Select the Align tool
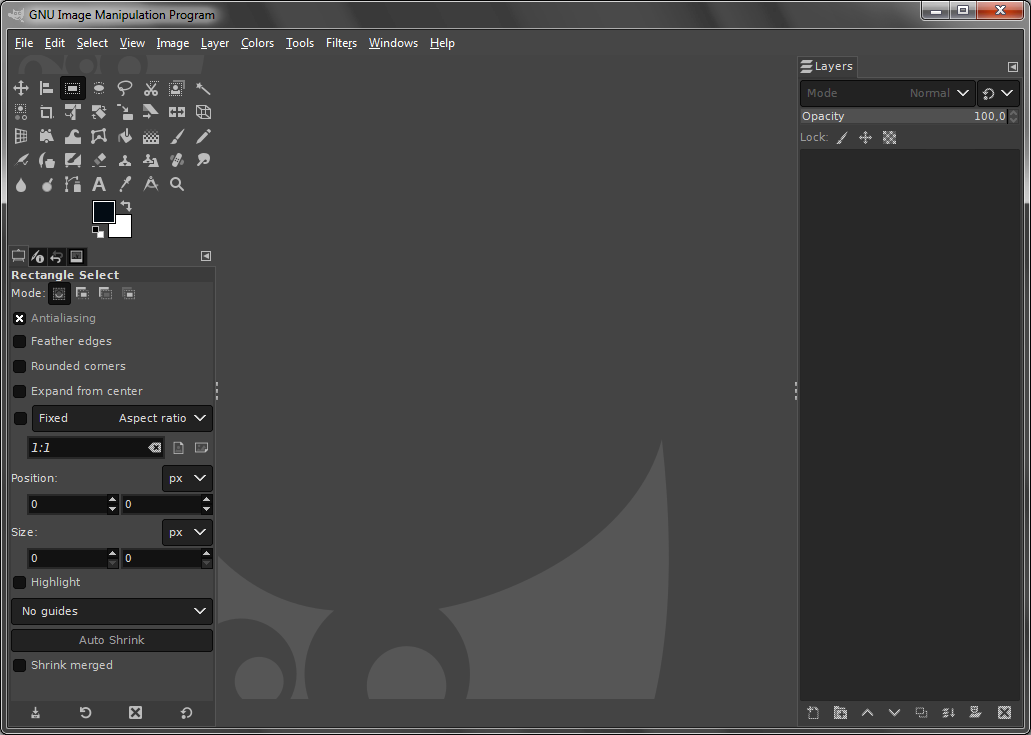This screenshot has width=1031, height=735. pos(46,88)
